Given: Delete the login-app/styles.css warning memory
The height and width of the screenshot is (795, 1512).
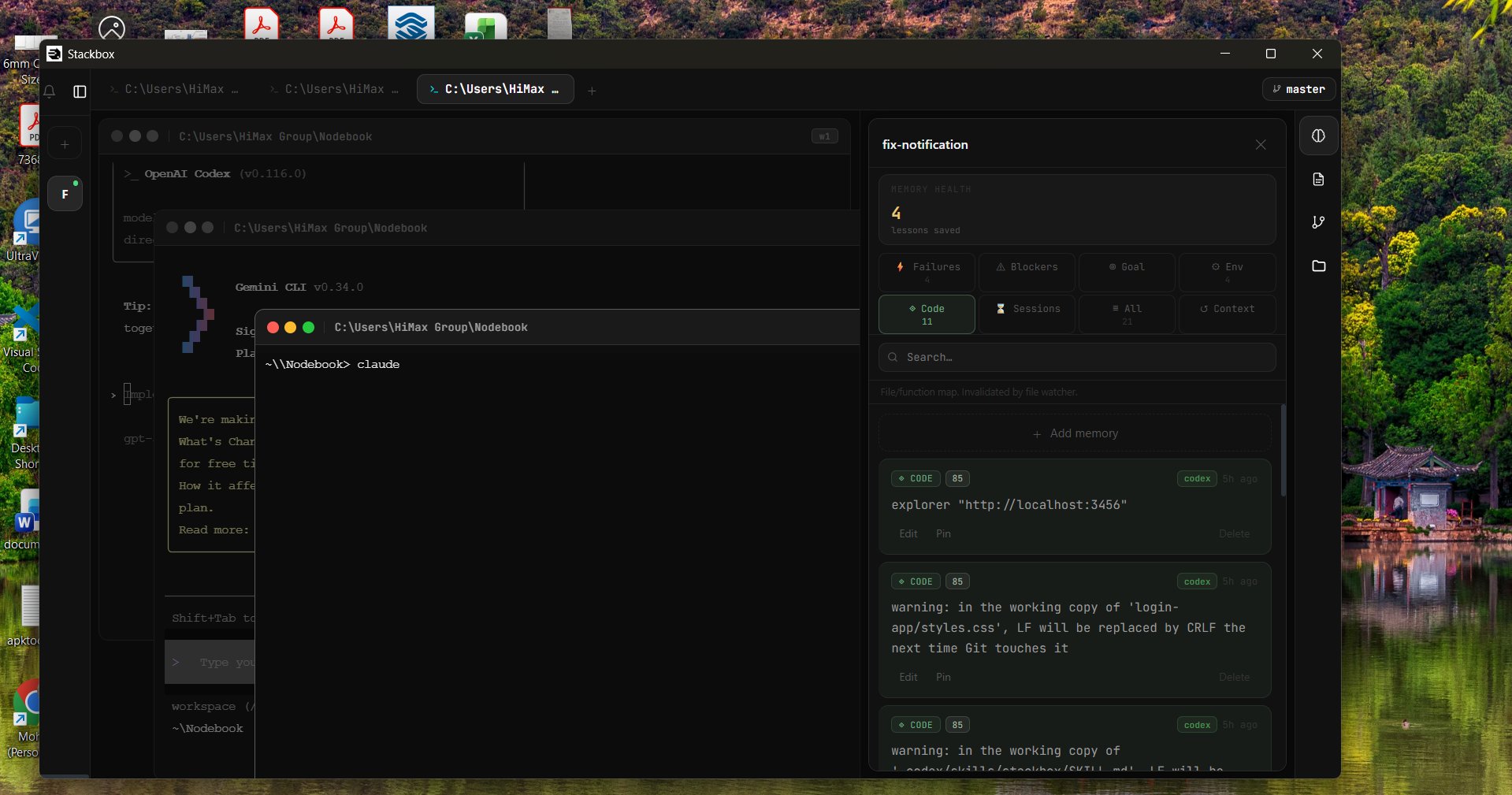Looking at the screenshot, I should click(x=1234, y=678).
